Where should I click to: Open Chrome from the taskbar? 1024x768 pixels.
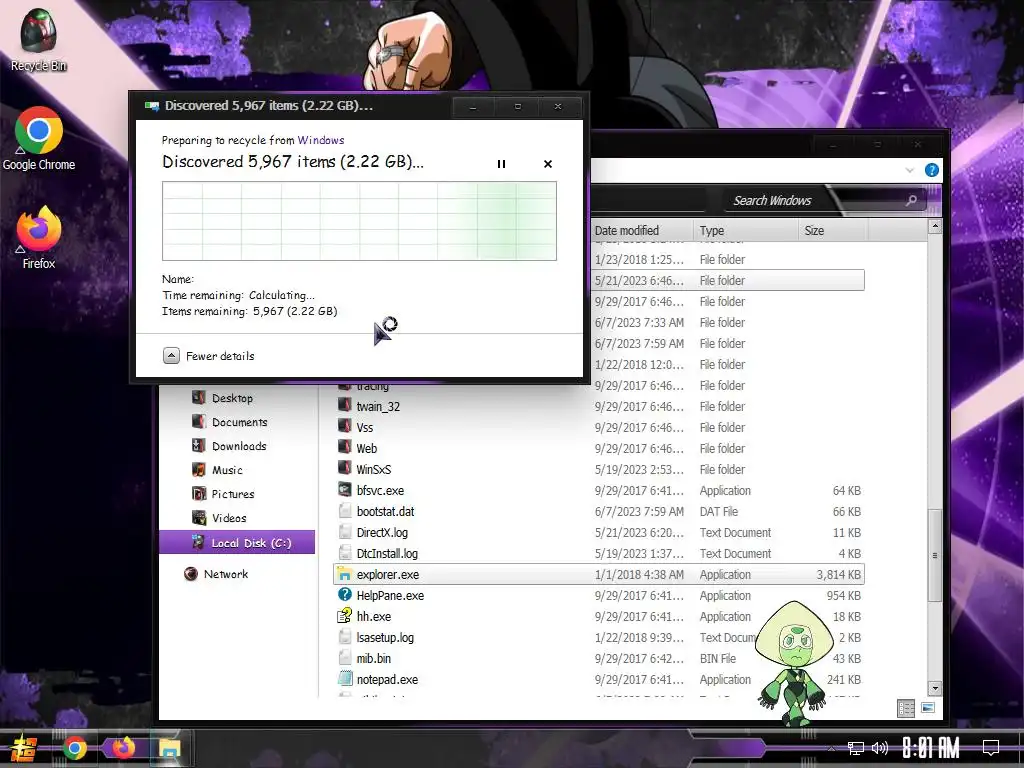pyautogui.click(x=75, y=748)
